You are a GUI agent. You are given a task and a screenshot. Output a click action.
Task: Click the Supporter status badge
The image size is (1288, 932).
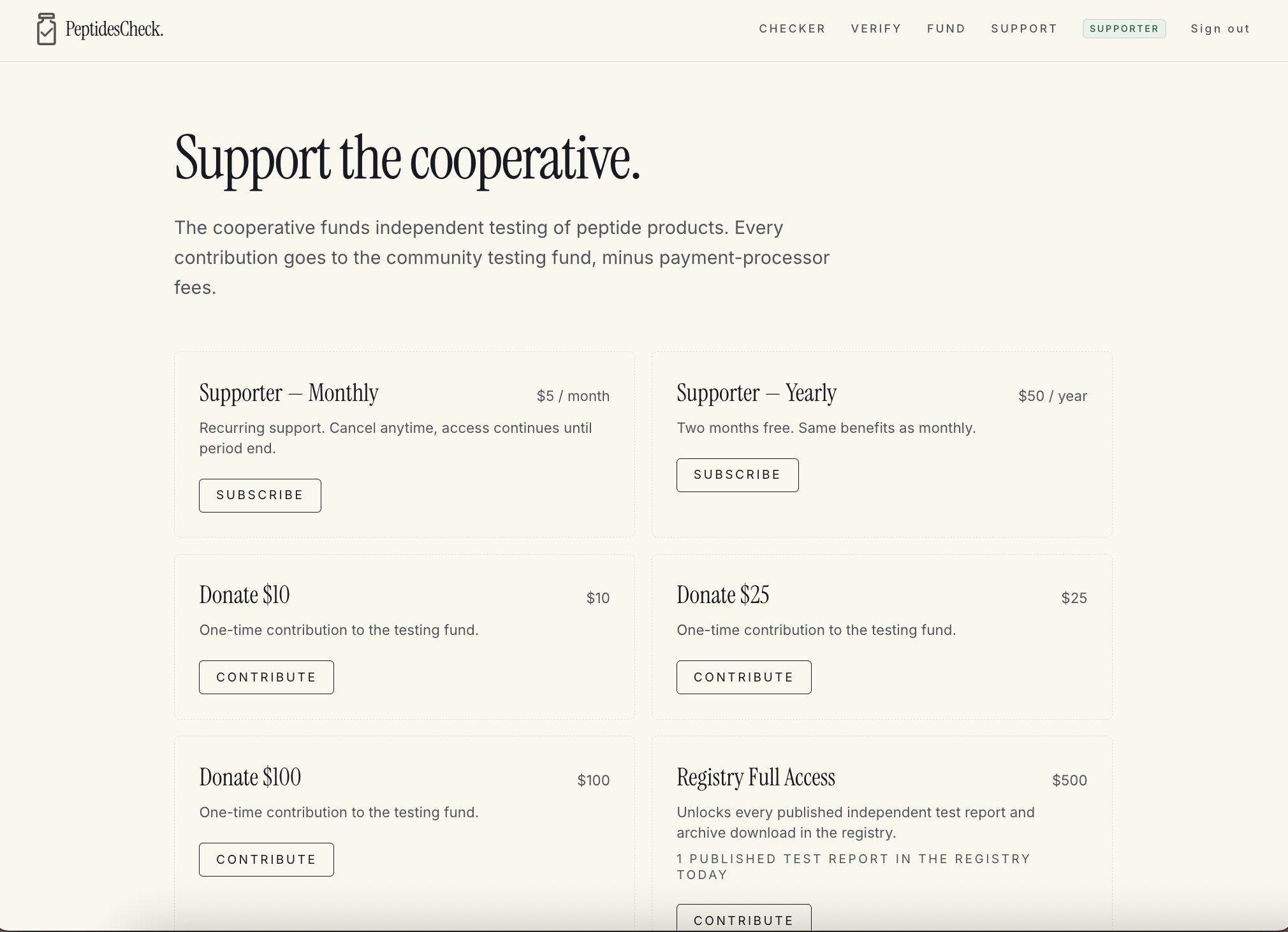pyautogui.click(x=1124, y=29)
